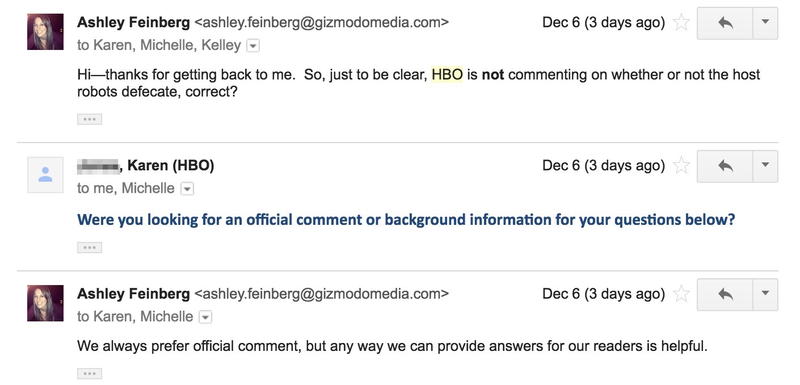
Task: Open more options dropdown on Karen's email
Action: click(x=765, y=166)
